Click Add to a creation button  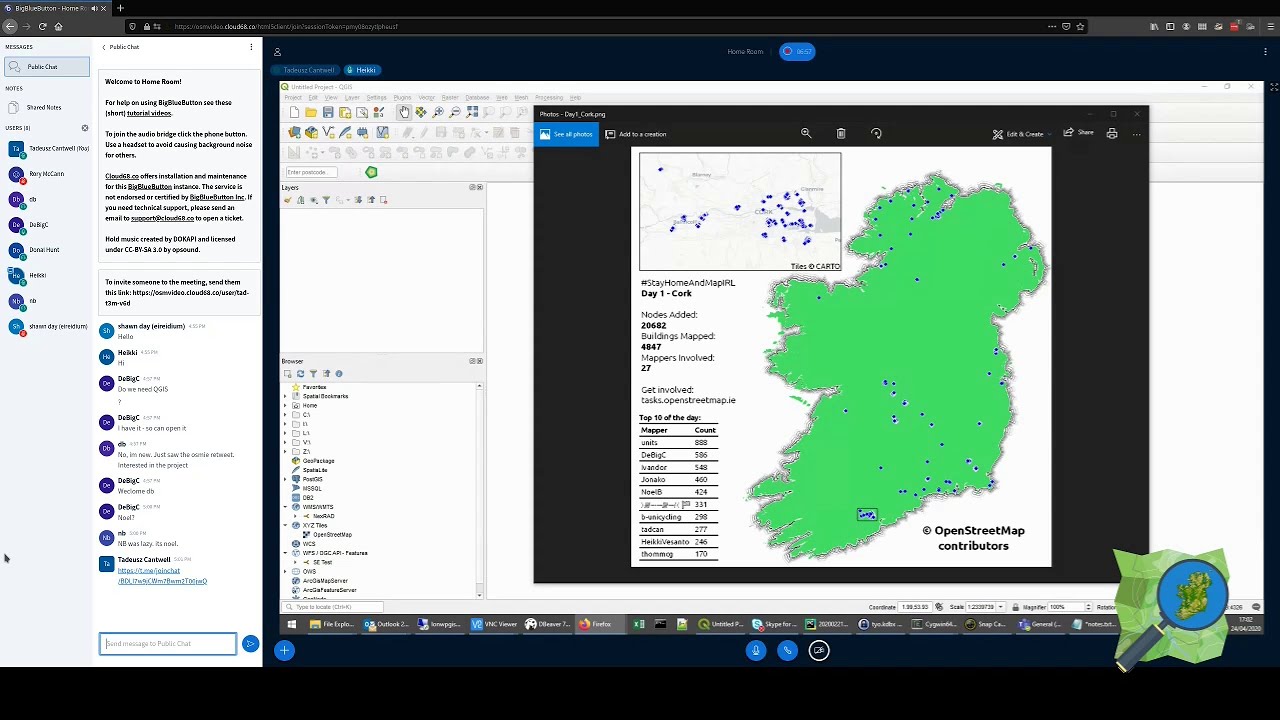coord(636,134)
